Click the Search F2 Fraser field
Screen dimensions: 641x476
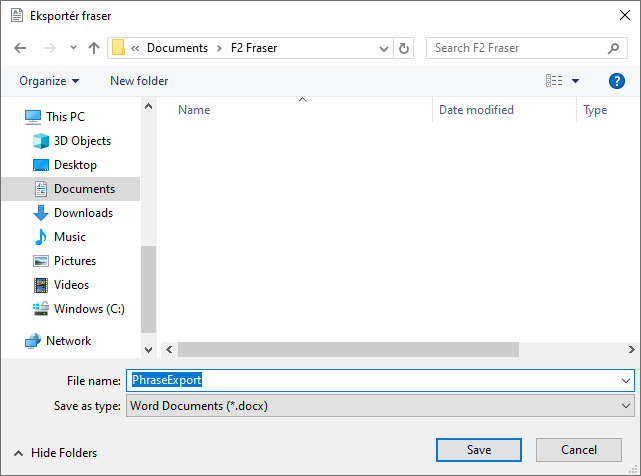click(x=517, y=48)
